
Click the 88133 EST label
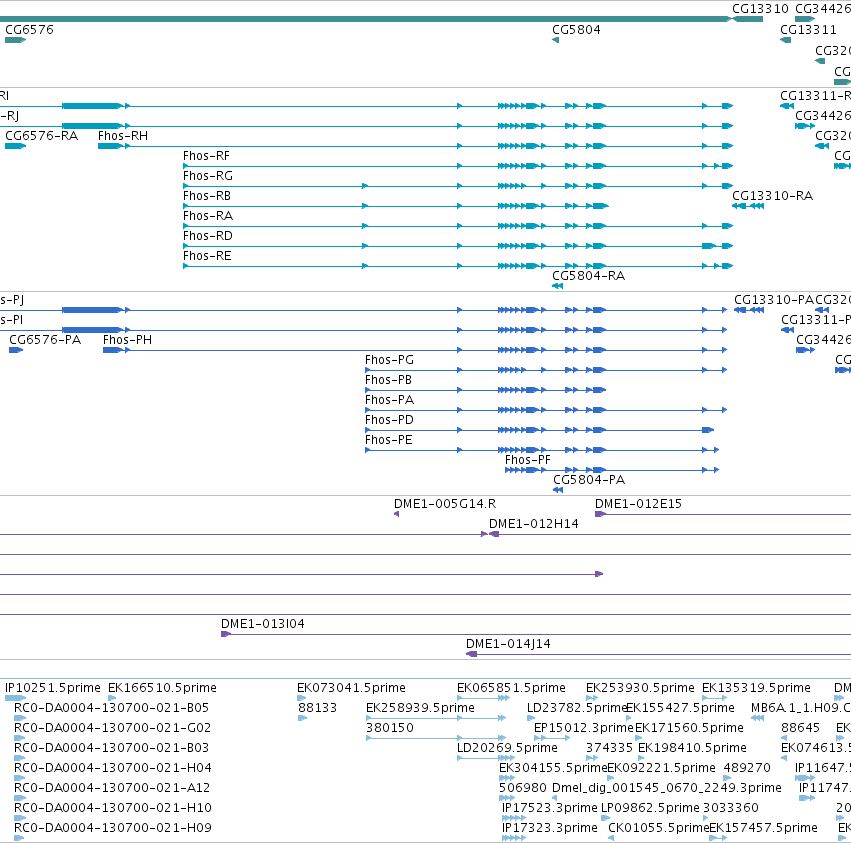317,708
